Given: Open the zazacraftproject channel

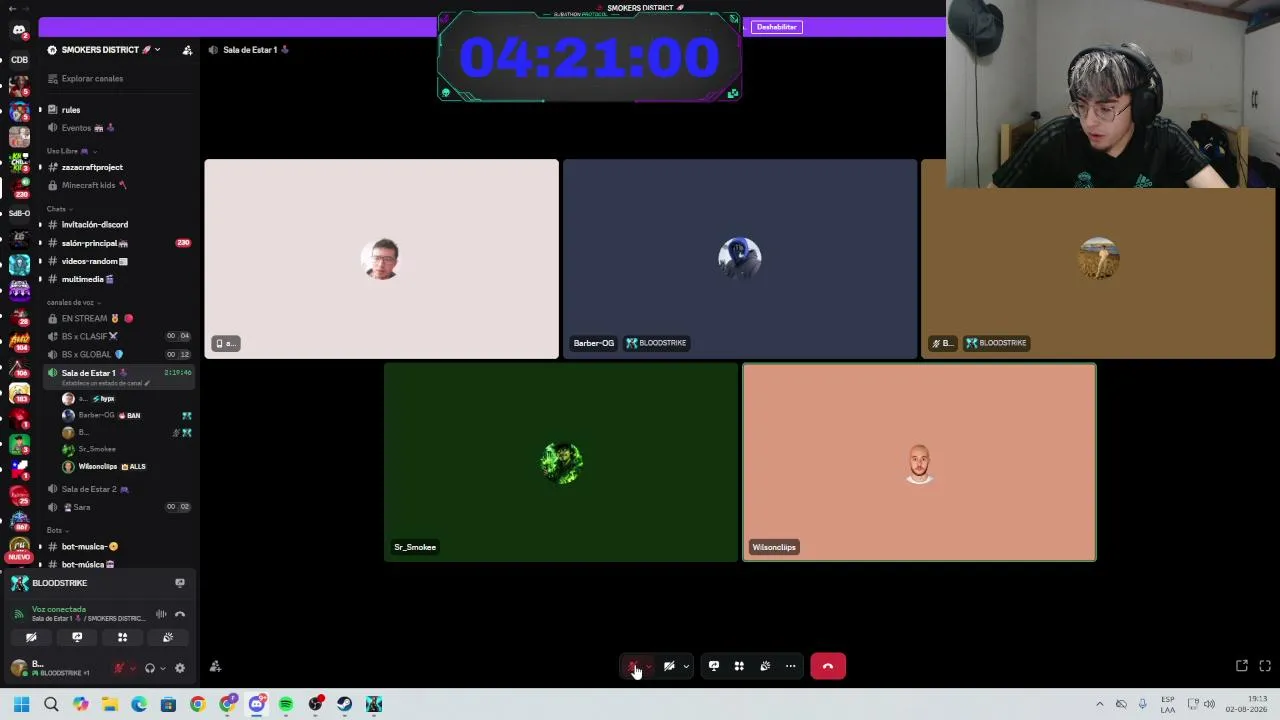Looking at the screenshot, I should tap(118, 167).
